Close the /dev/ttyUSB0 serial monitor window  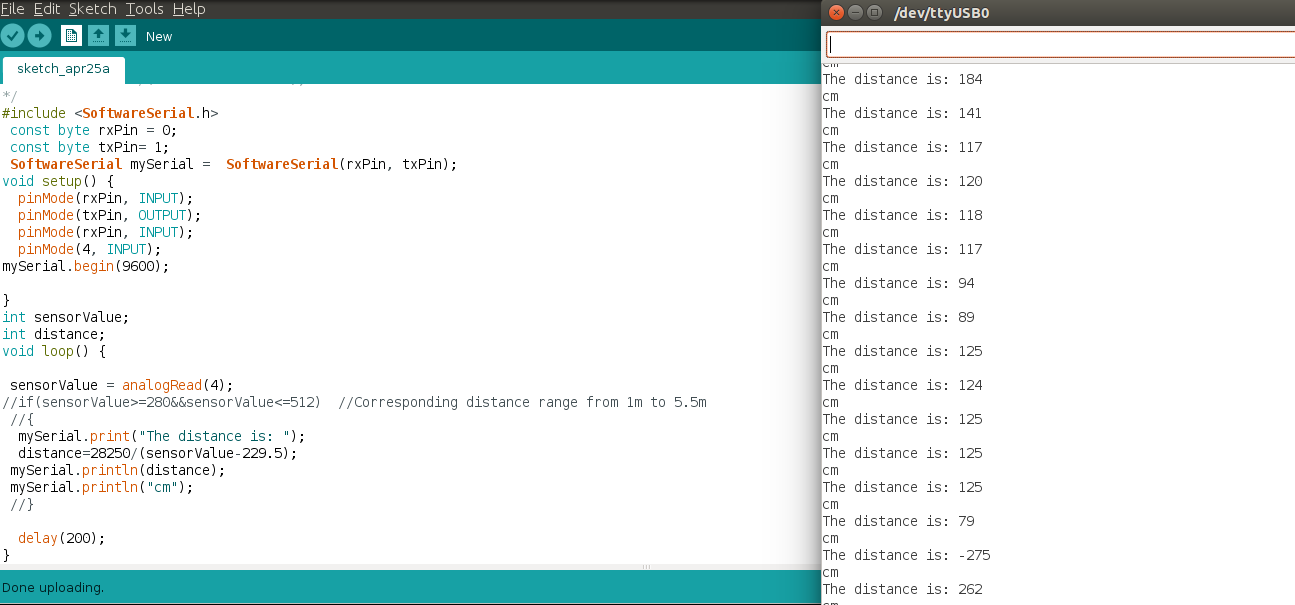pyautogui.click(x=836, y=13)
